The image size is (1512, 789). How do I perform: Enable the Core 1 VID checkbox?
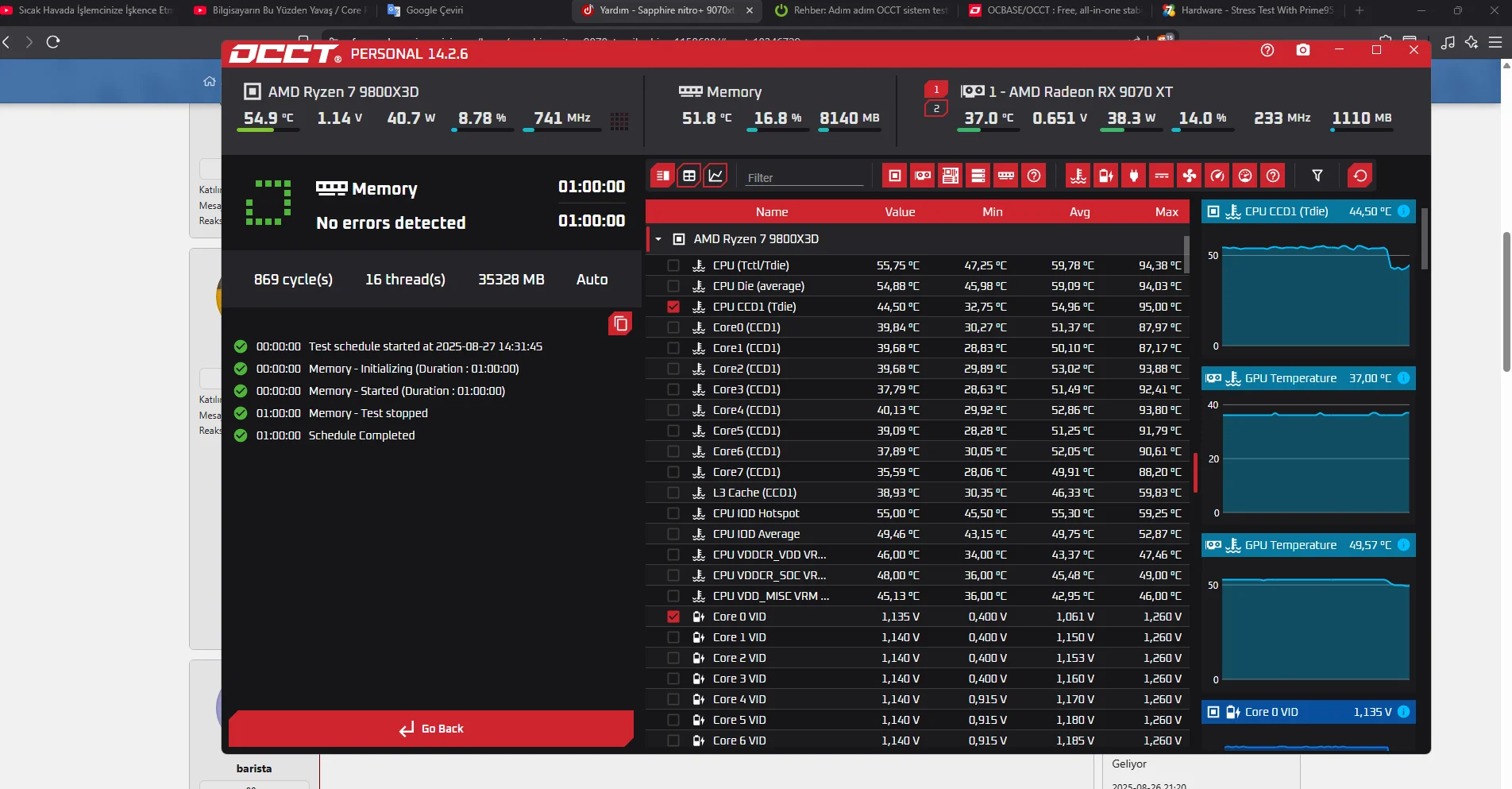pyautogui.click(x=673, y=637)
